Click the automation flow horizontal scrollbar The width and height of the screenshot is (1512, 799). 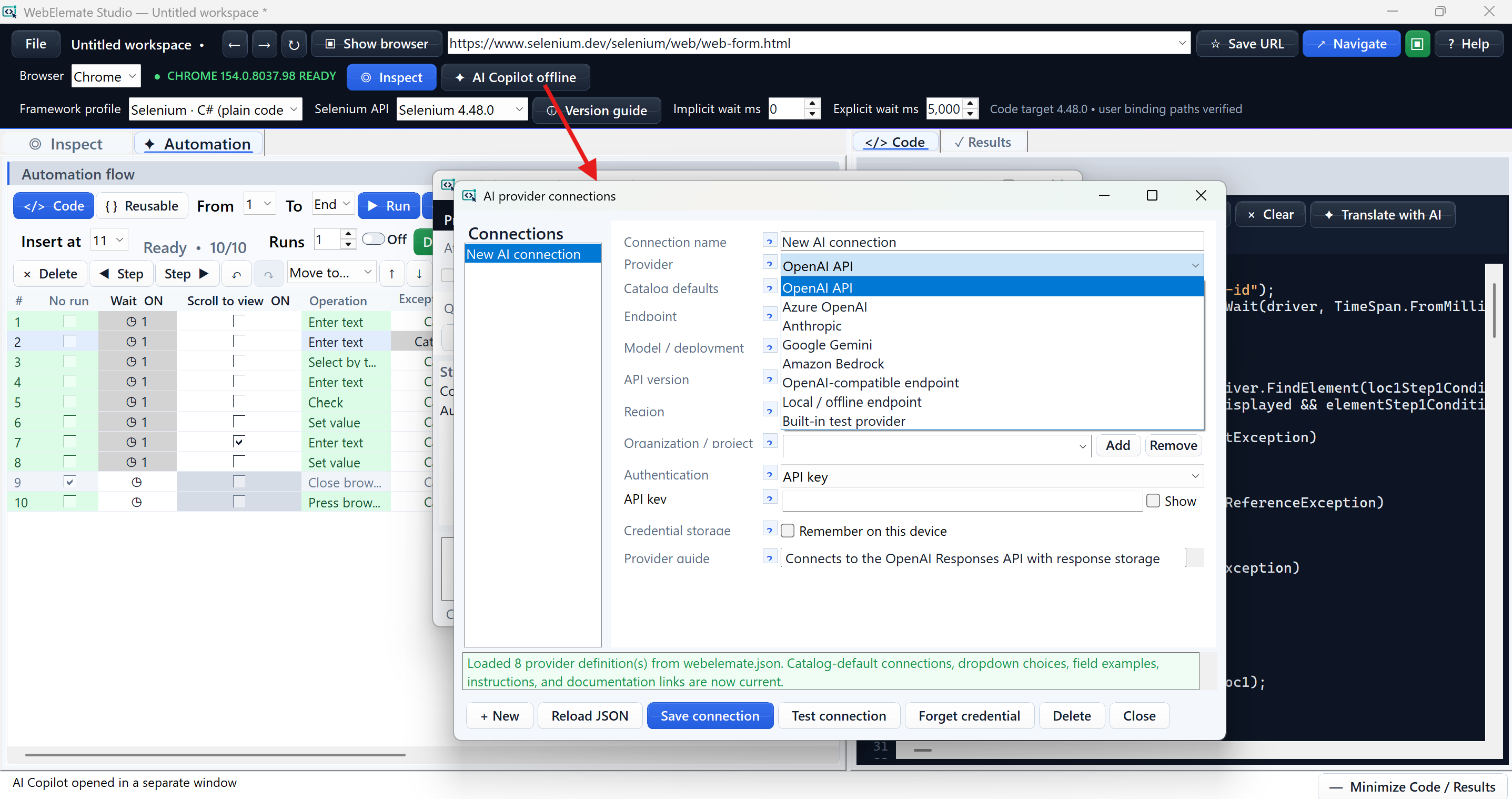[215, 754]
